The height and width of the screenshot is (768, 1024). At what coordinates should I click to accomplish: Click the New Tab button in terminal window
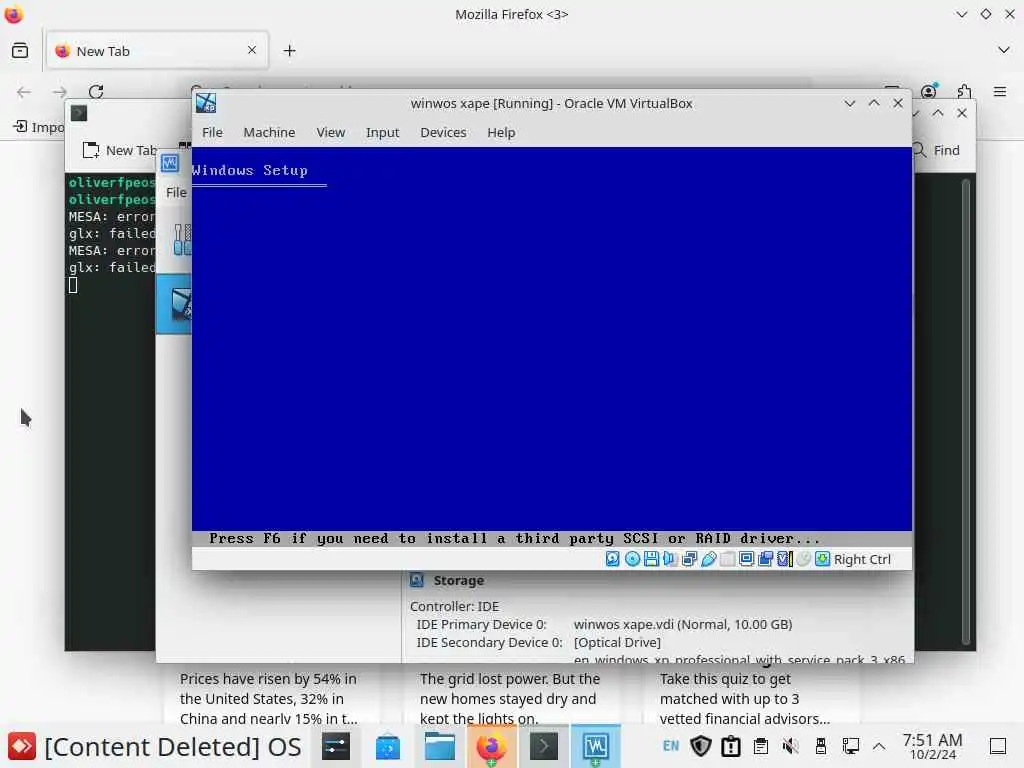click(x=120, y=150)
